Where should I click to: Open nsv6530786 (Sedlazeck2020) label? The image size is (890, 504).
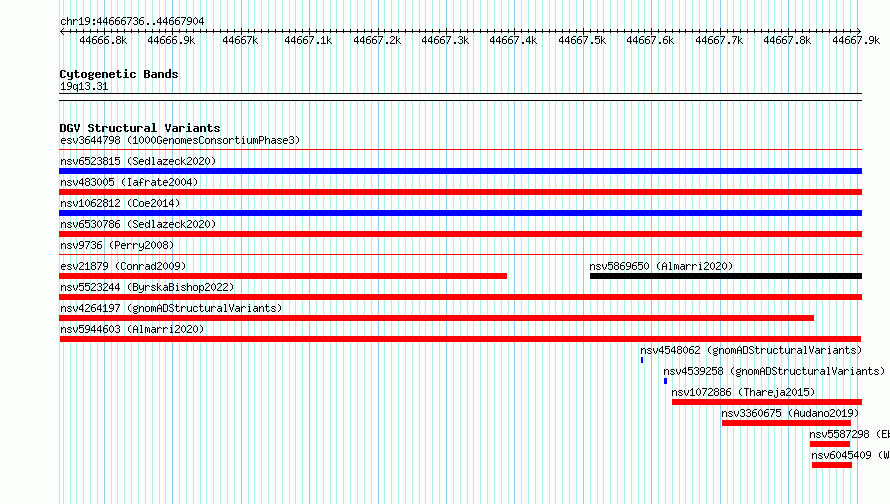[138, 224]
